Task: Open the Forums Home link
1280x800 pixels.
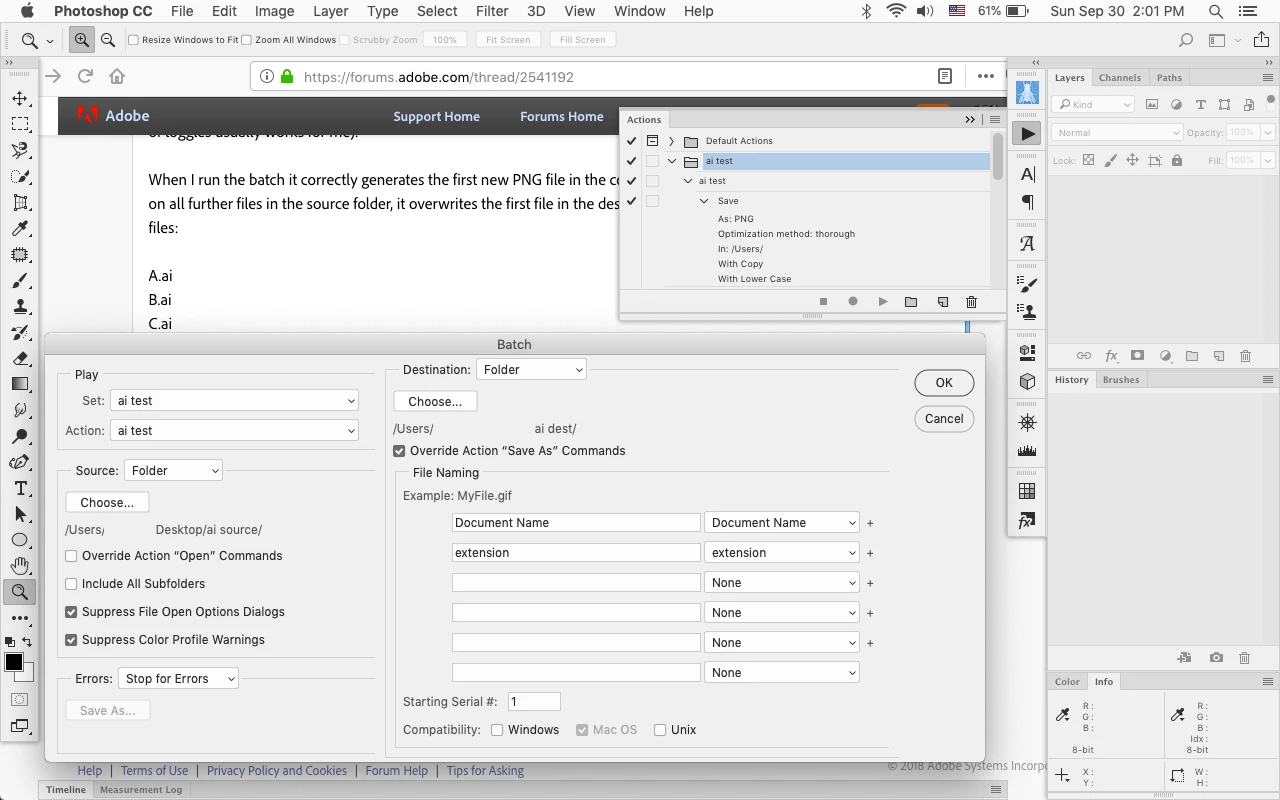Action: click(562, 116)
